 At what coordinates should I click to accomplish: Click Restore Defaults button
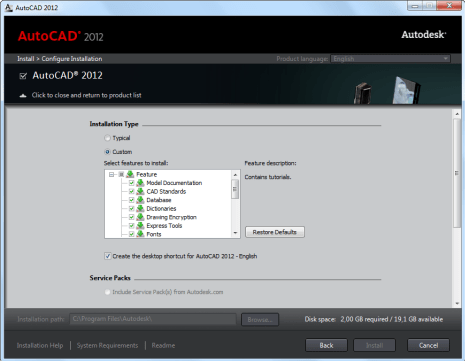(275, 232)
